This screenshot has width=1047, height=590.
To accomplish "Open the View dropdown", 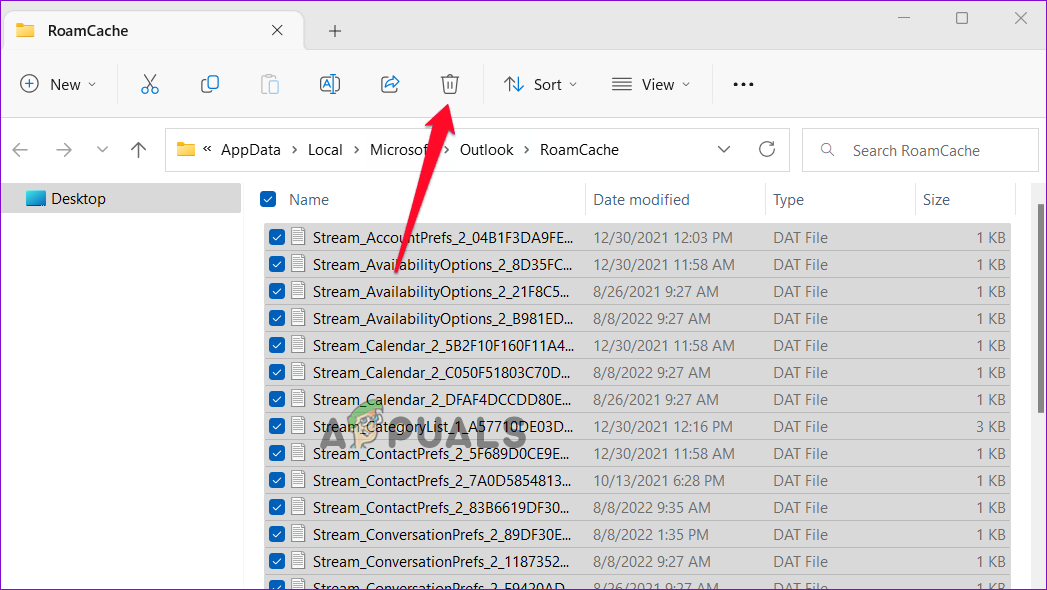I will 651,84.
